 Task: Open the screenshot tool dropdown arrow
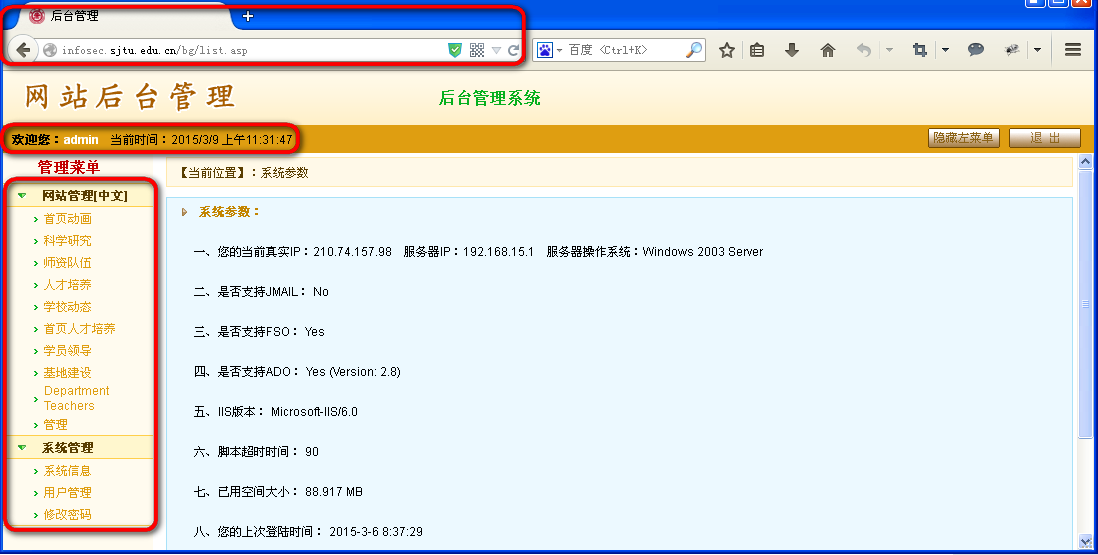click(945, 50)
